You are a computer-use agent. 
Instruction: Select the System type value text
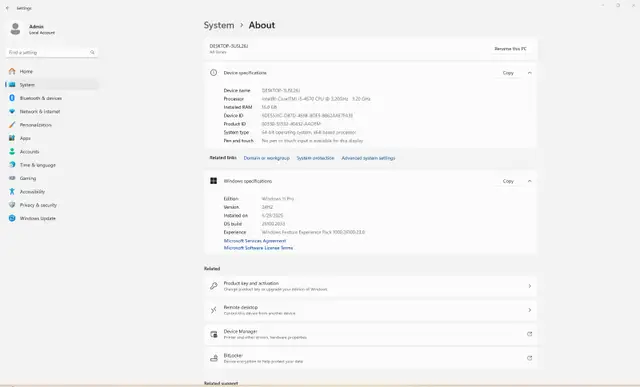[309, 132]
